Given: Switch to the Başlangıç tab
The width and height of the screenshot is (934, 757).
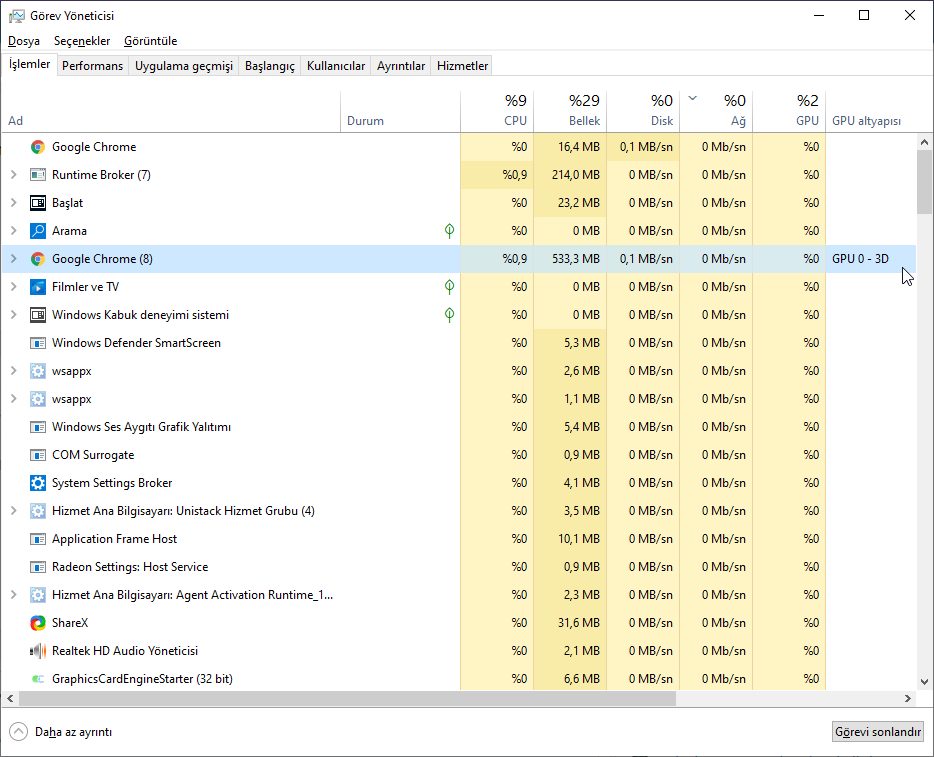Looking at the screenshot, I should point(270,66).
